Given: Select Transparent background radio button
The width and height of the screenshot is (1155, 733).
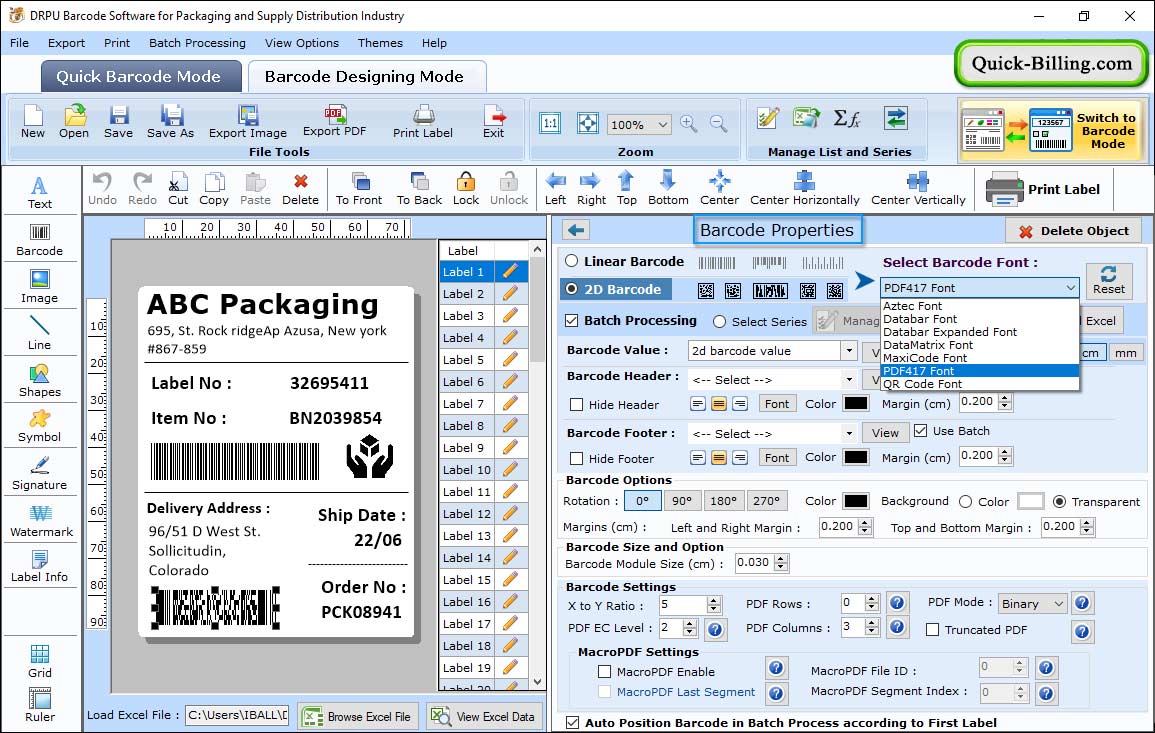Looking at the screenshot, I should [x=1059, y=502].
